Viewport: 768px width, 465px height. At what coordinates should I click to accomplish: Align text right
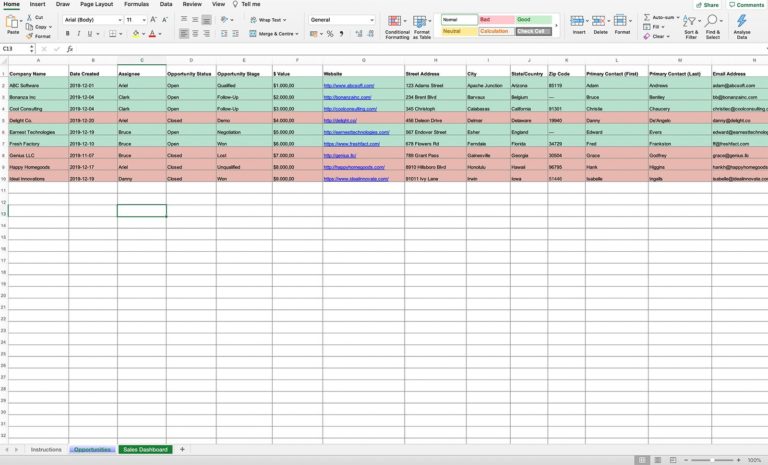tap(207, 34)
